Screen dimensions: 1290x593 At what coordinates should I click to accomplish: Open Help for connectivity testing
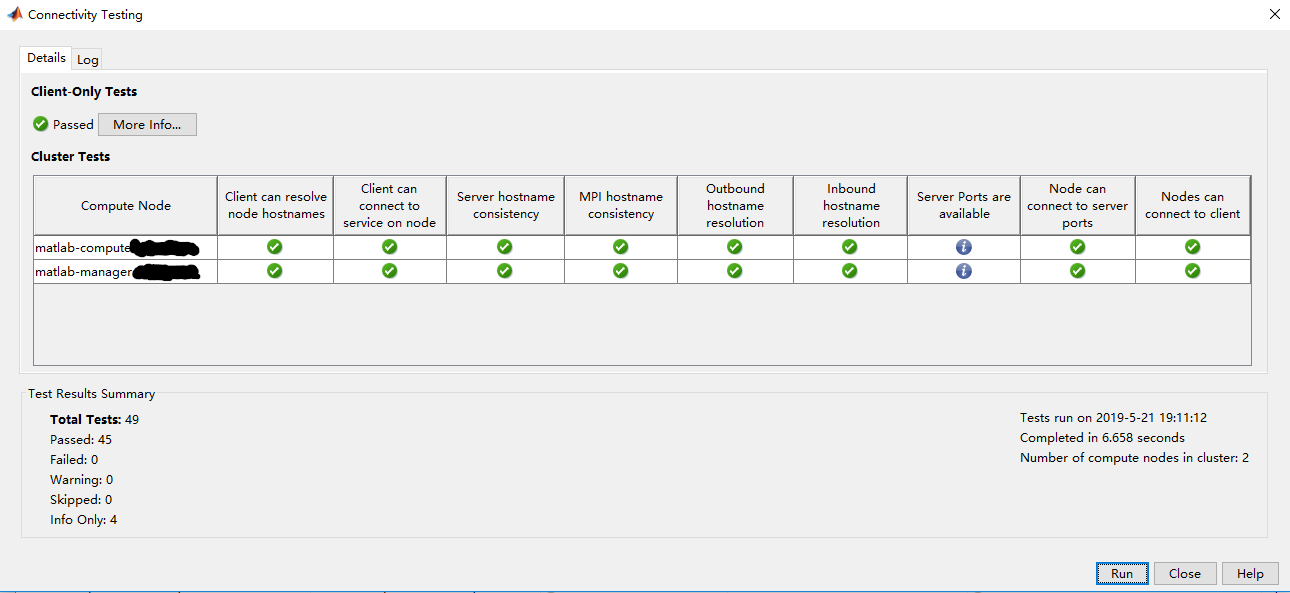[x=1250, y=573]
